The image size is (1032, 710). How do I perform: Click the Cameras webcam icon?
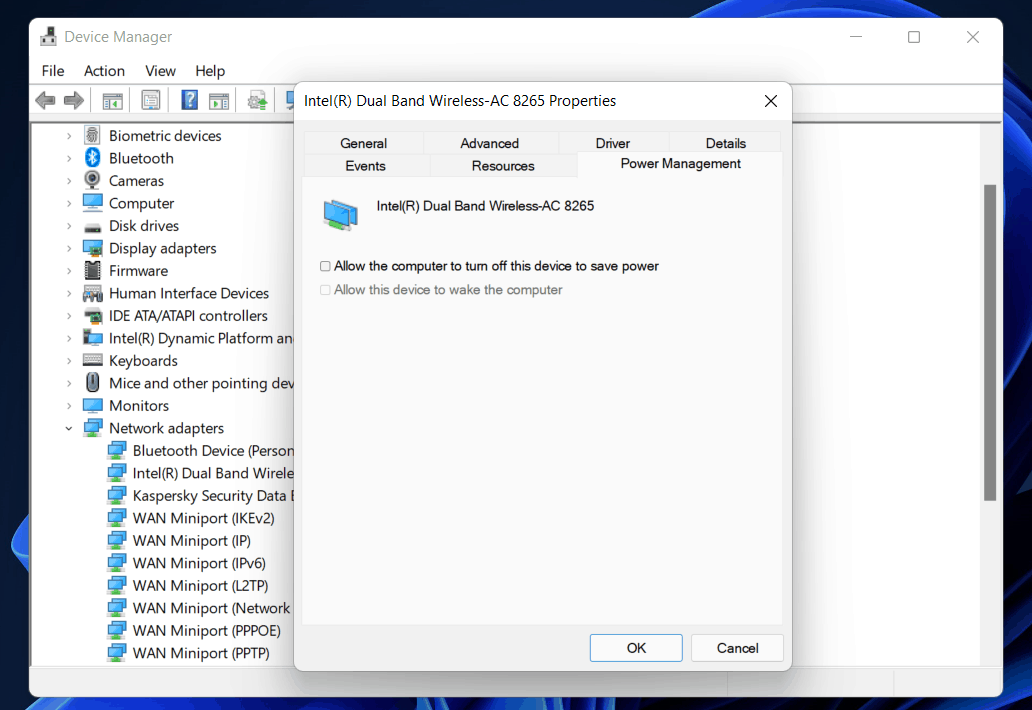tap(92, 180)
